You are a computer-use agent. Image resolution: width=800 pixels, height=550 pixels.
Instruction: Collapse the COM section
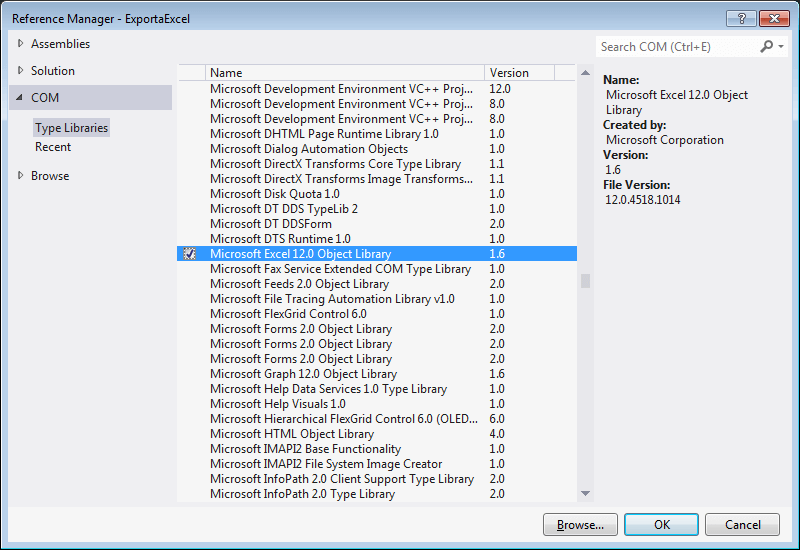point(19,97)
